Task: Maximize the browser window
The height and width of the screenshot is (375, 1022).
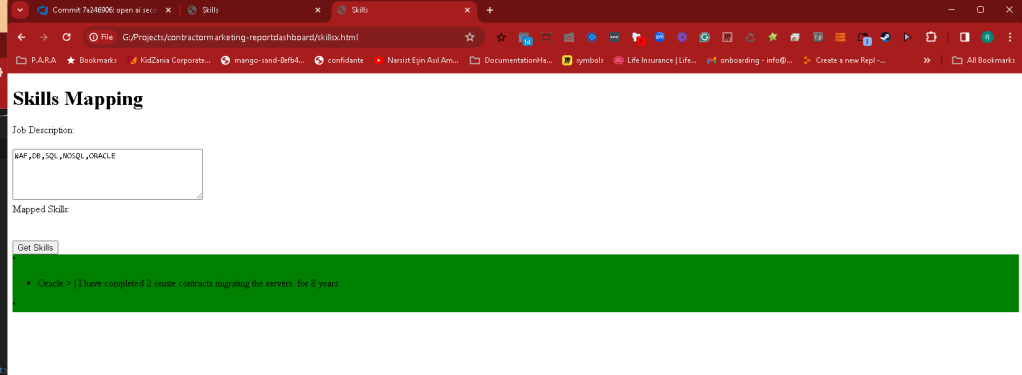Action: (x=980, y=10)
